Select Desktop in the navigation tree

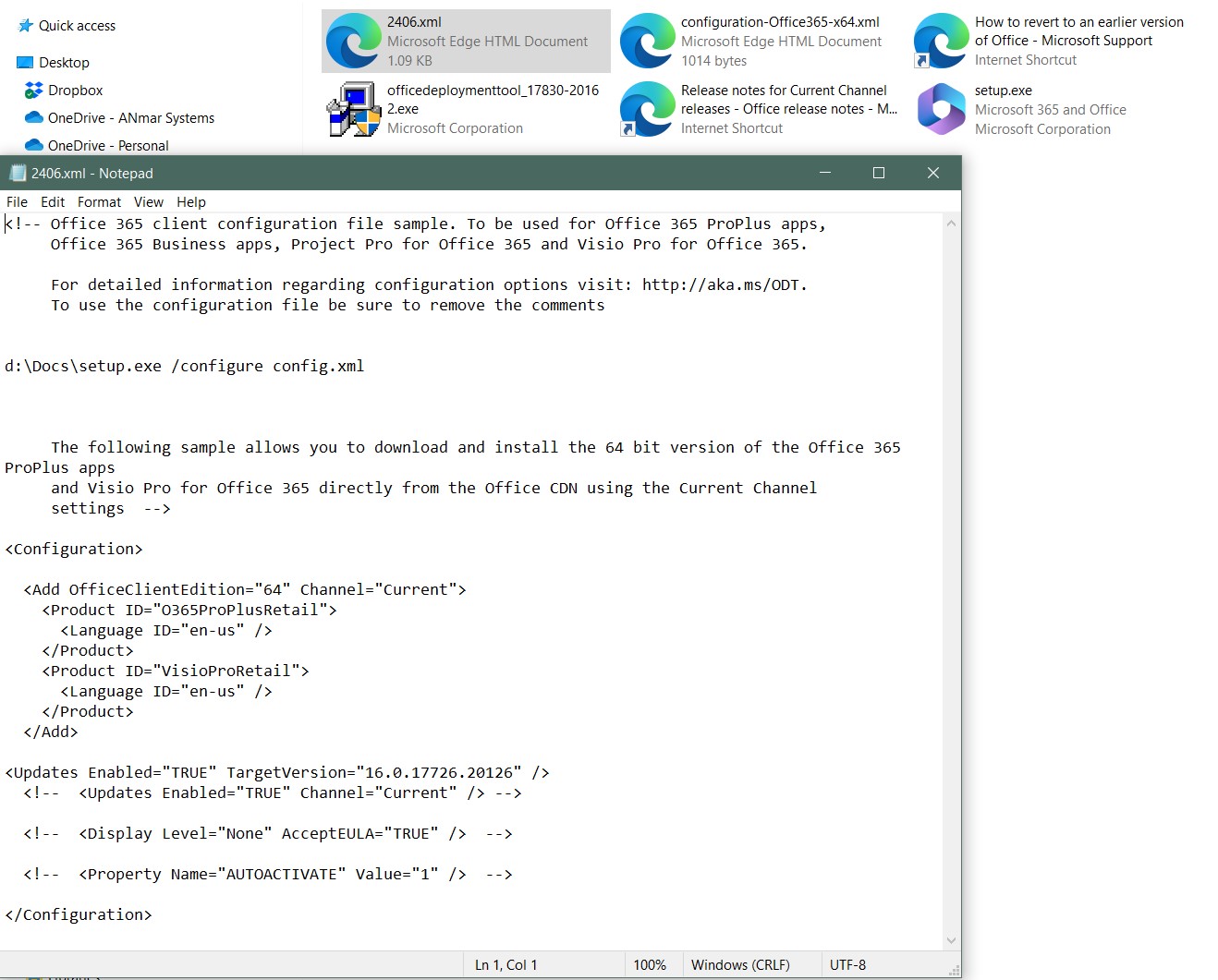64,63
